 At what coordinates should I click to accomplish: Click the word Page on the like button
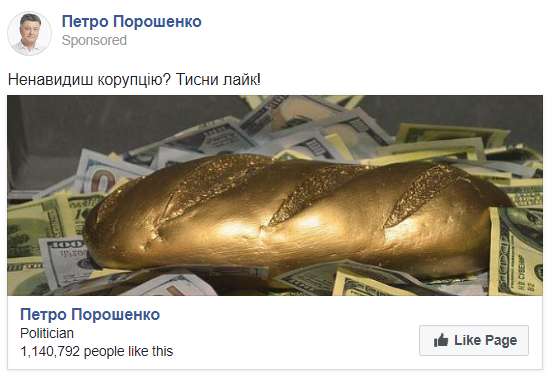click(x=501, y=341)
